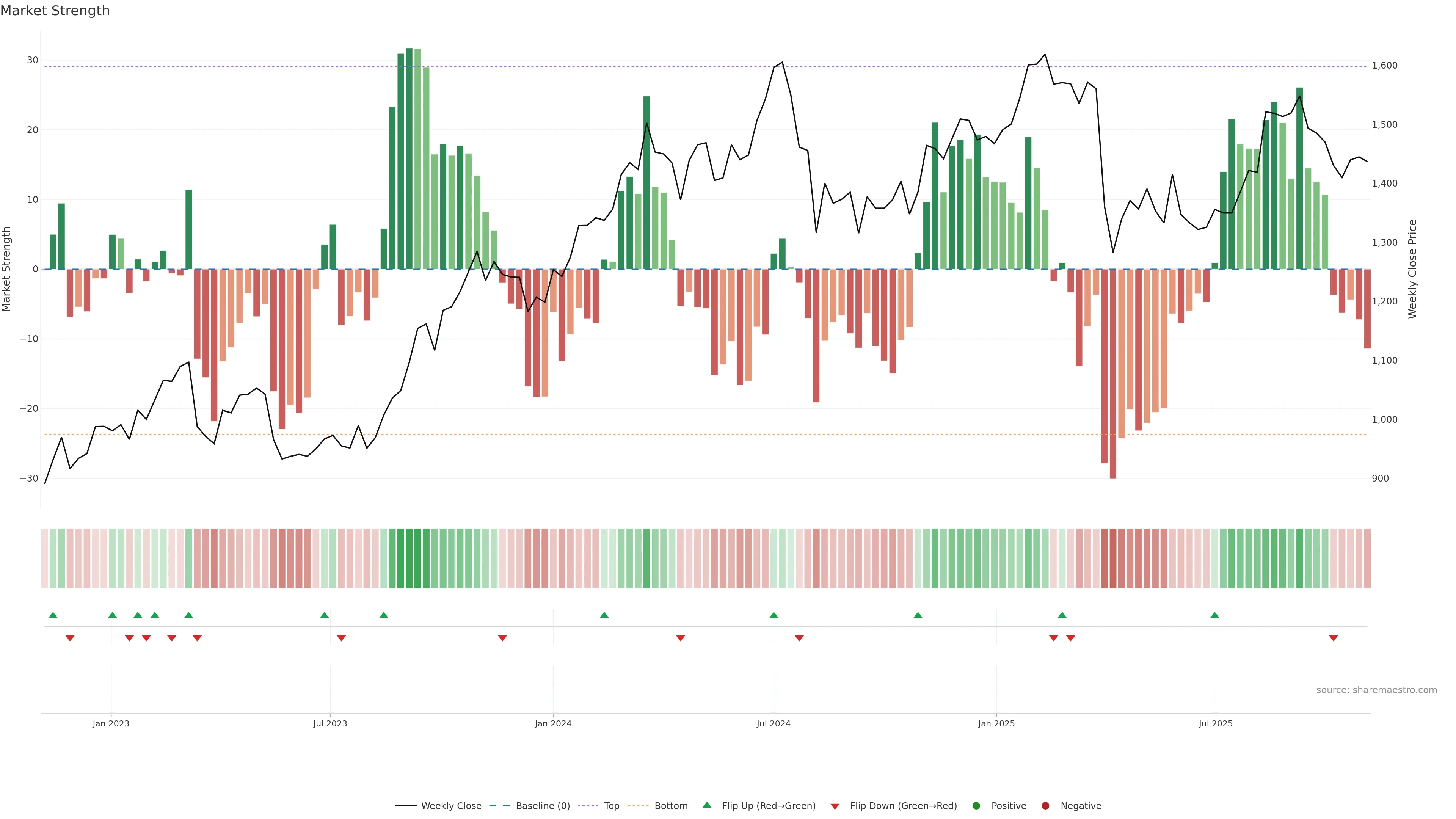Click the Positive green circle legend icon

pos(976,805)
